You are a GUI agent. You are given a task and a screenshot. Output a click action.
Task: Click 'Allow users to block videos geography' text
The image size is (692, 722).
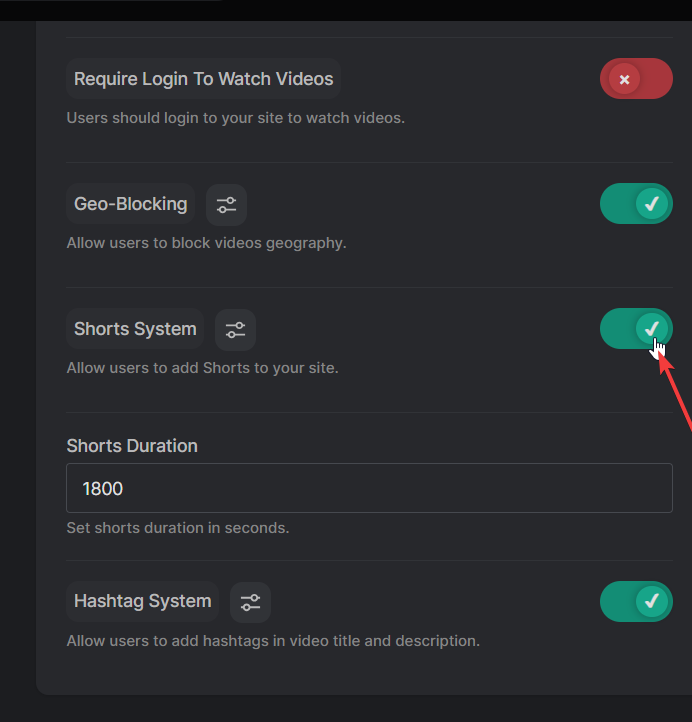206,243
